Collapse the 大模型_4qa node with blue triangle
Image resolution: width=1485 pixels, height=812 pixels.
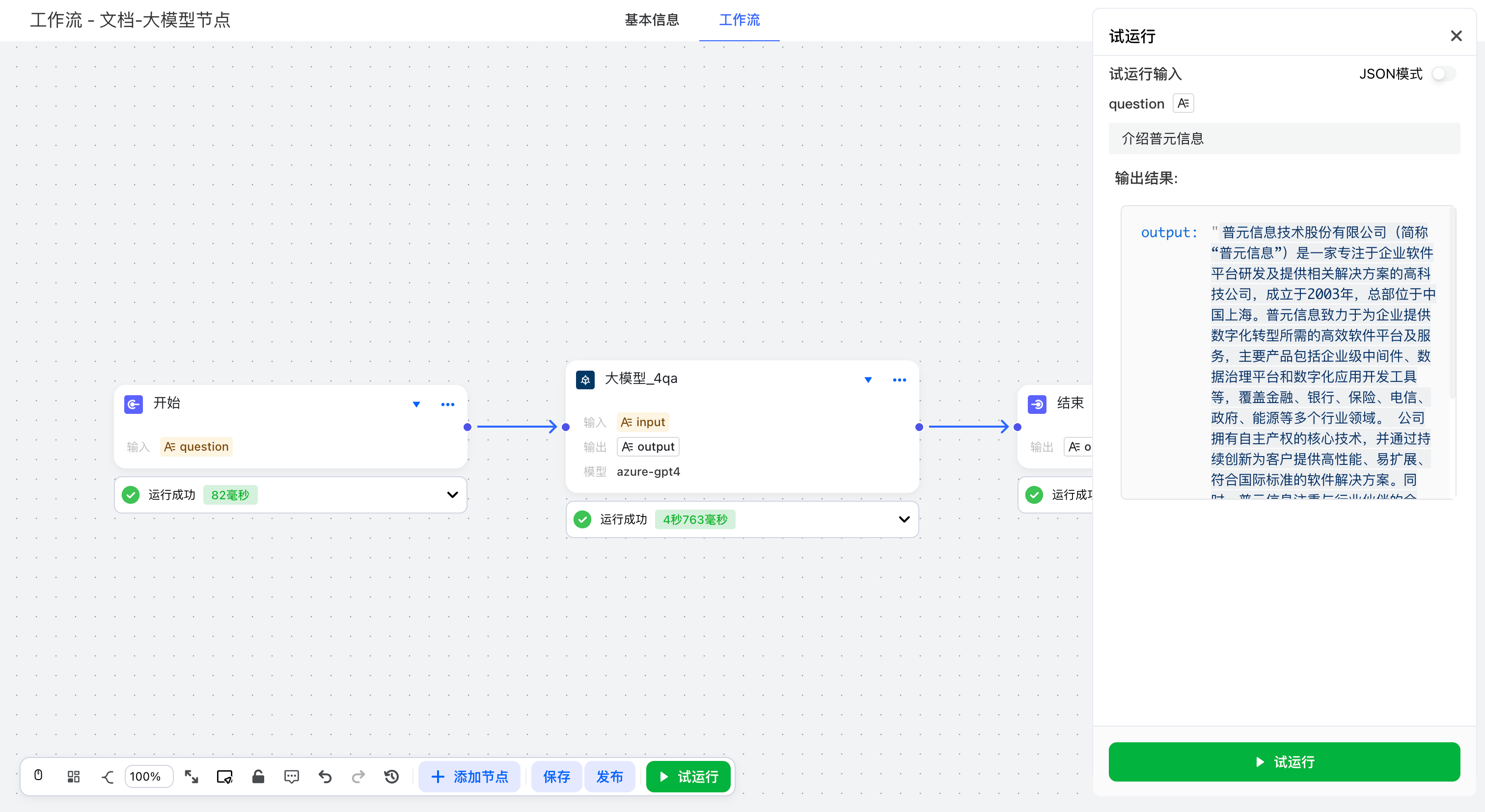(868, 380)
